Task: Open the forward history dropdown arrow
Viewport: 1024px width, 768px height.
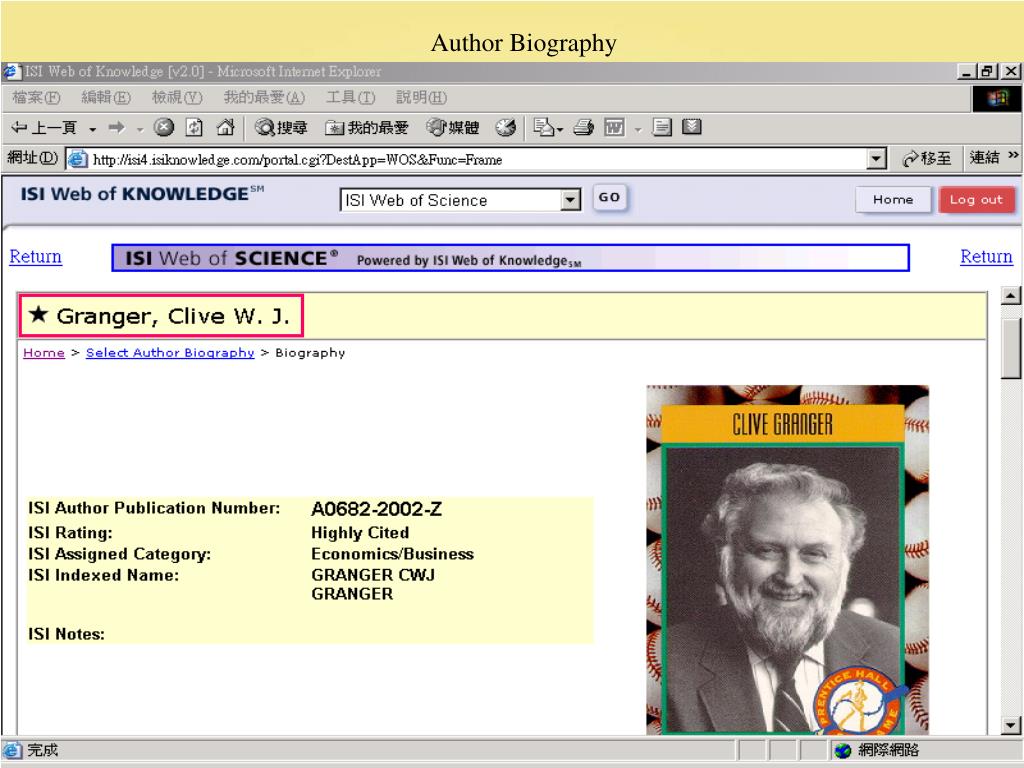Action: (140, 129)
